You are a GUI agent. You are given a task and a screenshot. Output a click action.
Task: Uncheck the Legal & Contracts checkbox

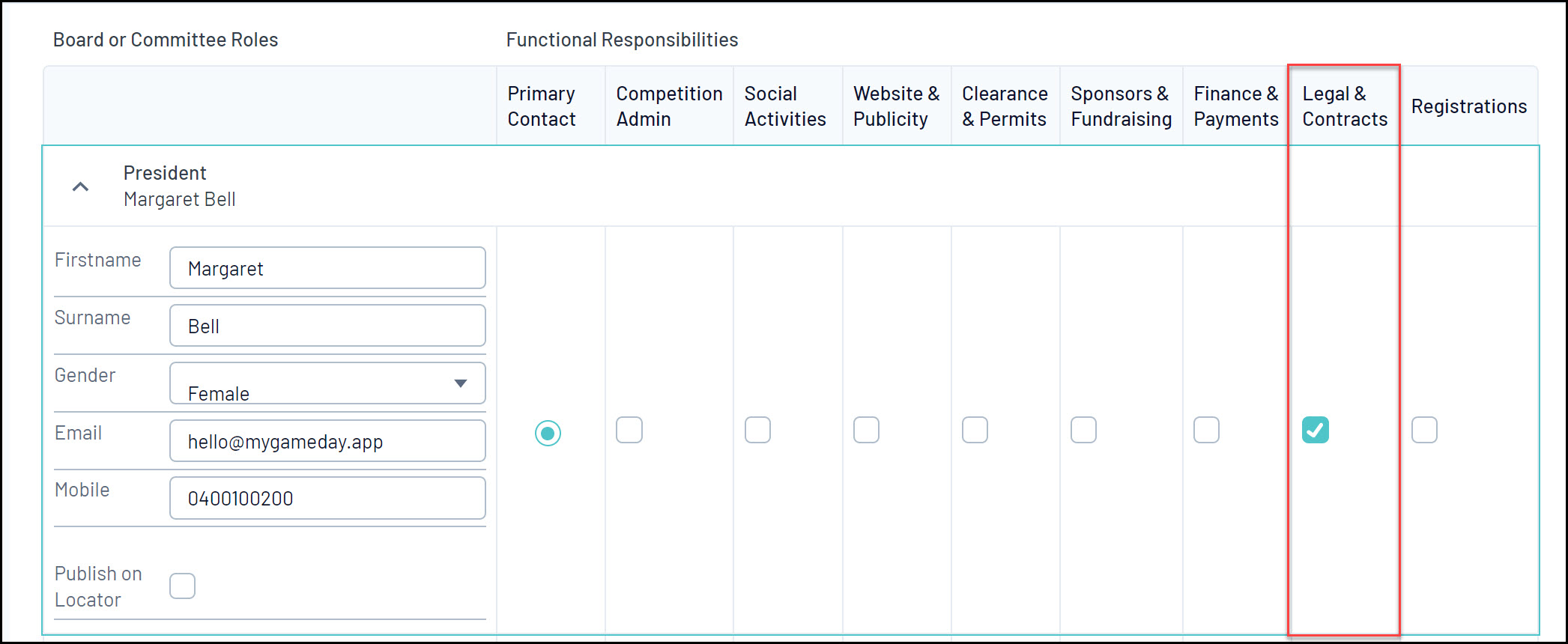click(1316, 430)
